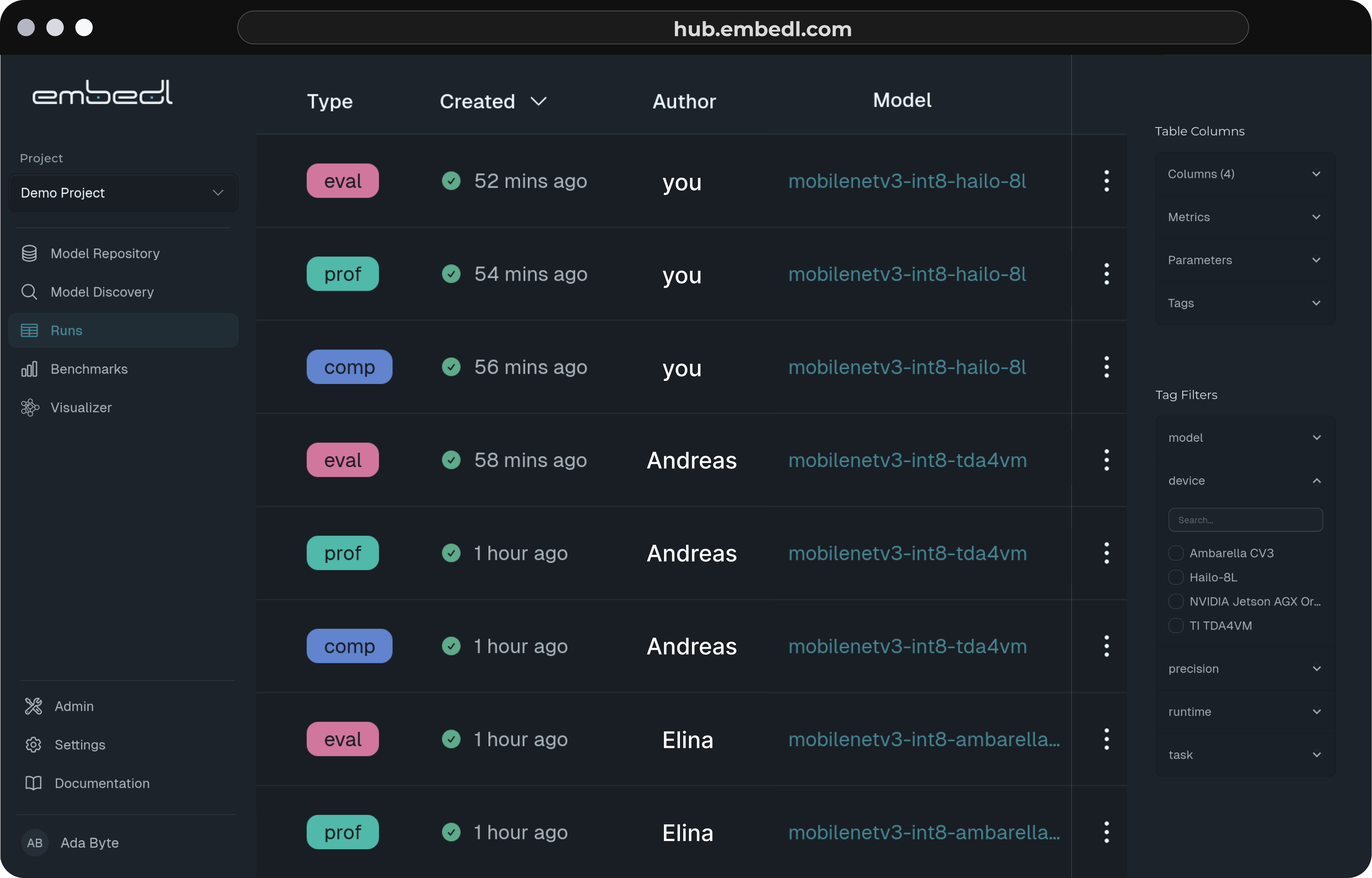
Task: Click the Settings gear icon
Action: (34, 745)
